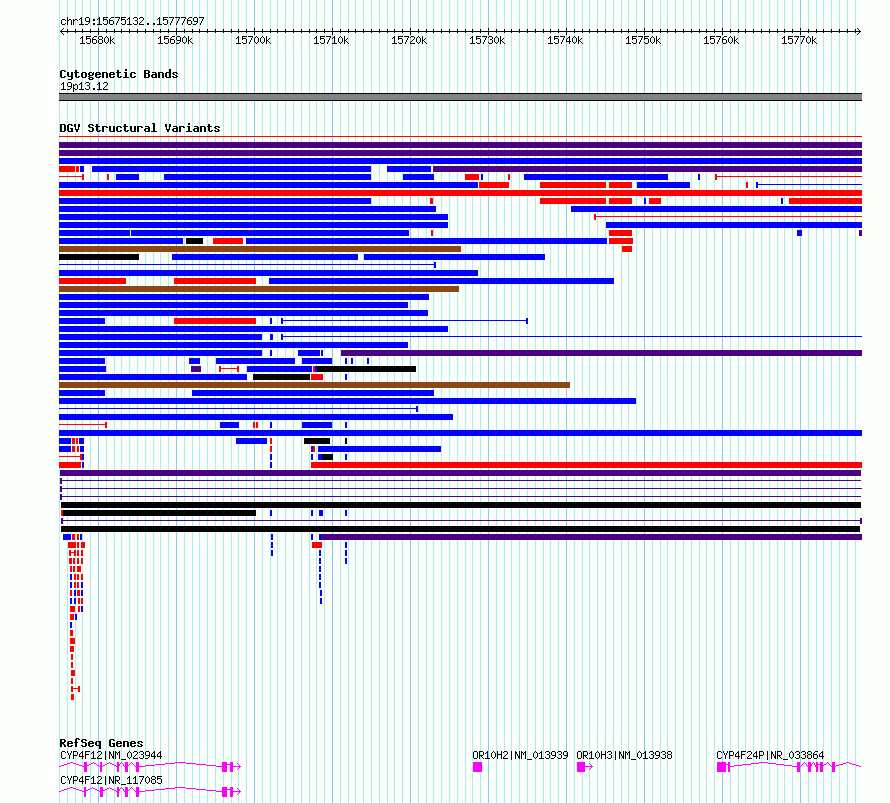Select the 15690k ruler position label
Screen dimensions: 890x803
pyautogui.click(x=175, y=40)
